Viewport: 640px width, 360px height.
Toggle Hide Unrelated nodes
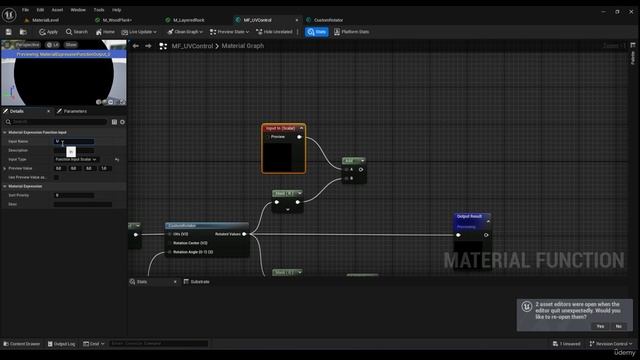[274, 32]
